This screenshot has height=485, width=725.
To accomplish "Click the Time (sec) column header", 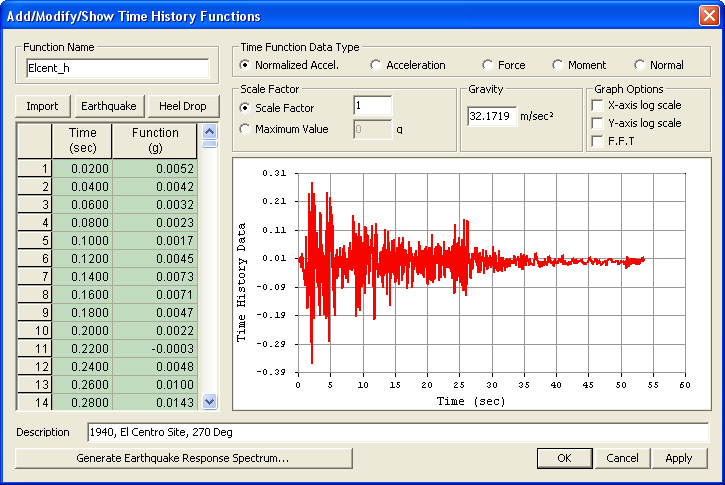I will tap(82, 141).
